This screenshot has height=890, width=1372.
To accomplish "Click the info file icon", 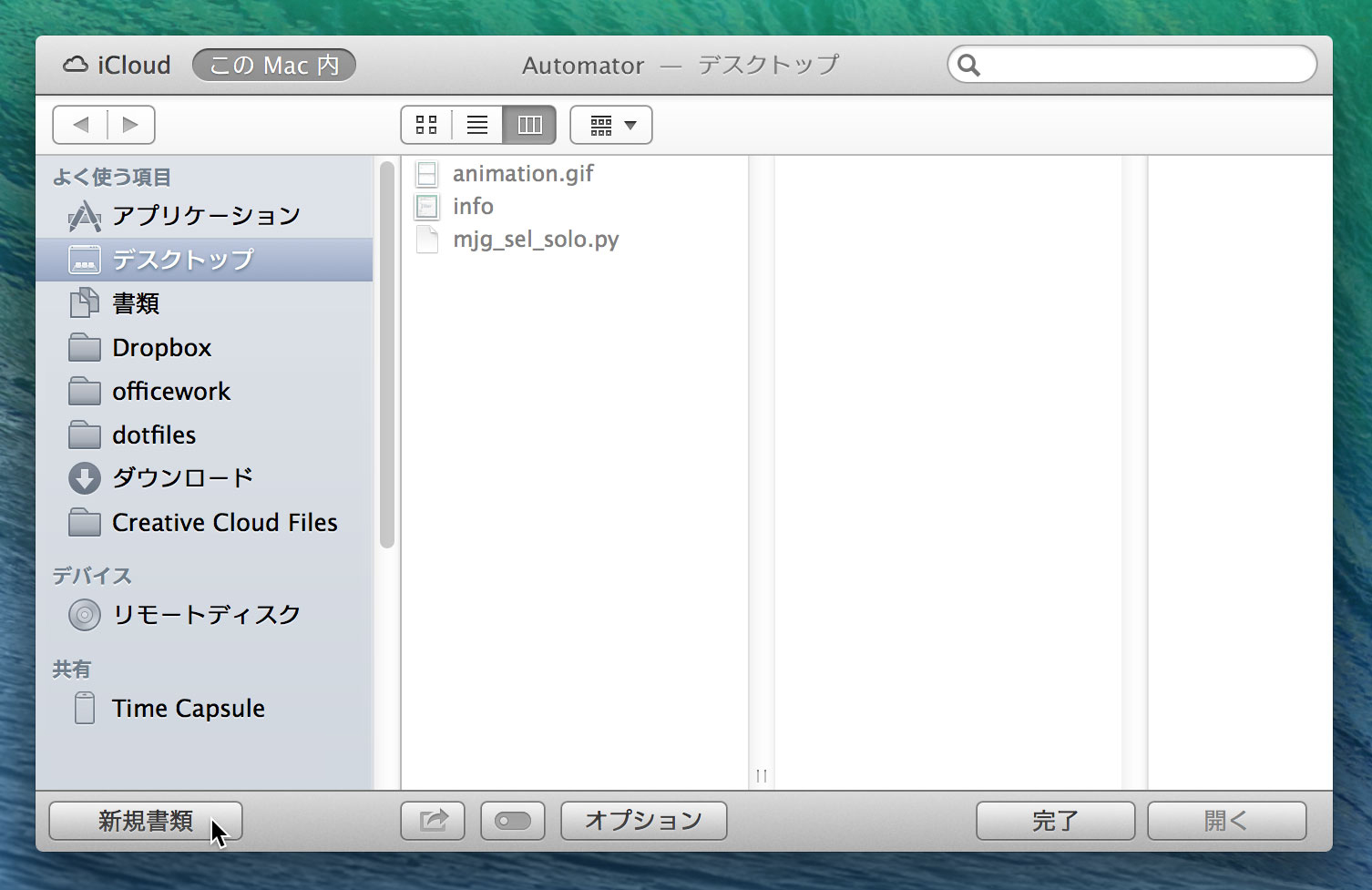I will click(426, 206).
